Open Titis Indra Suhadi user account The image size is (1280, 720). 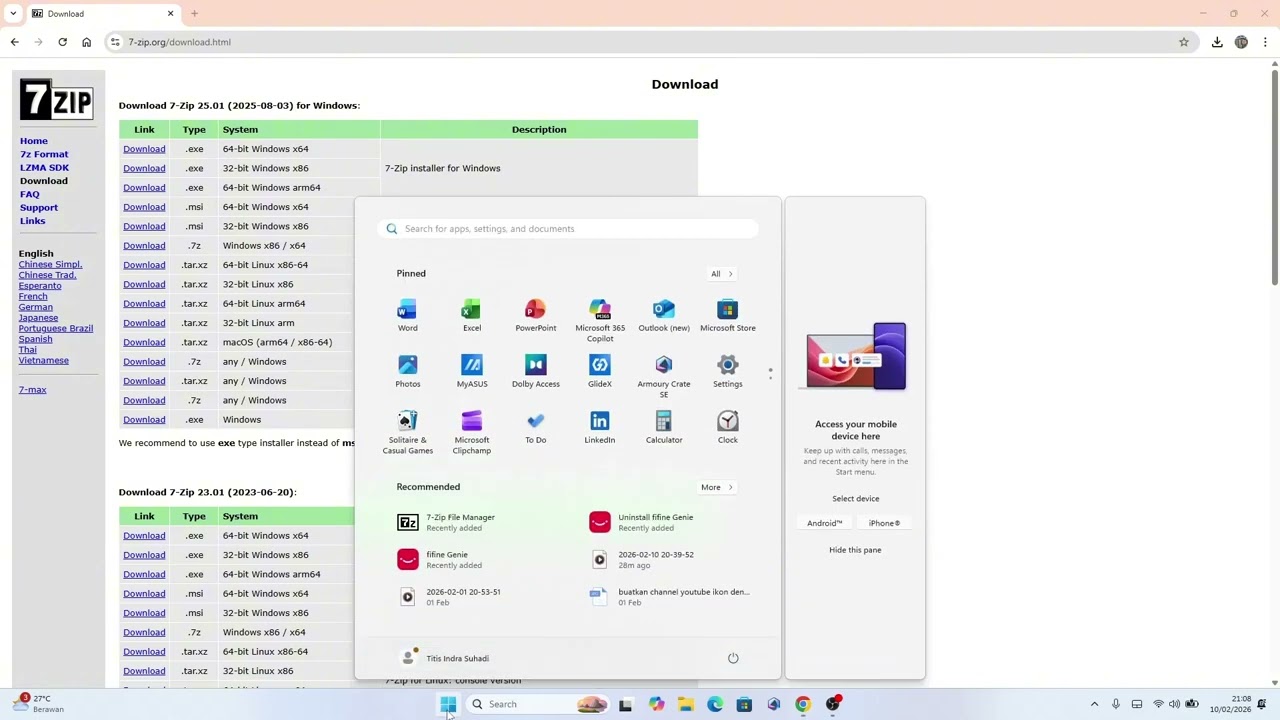coord(445,658)
